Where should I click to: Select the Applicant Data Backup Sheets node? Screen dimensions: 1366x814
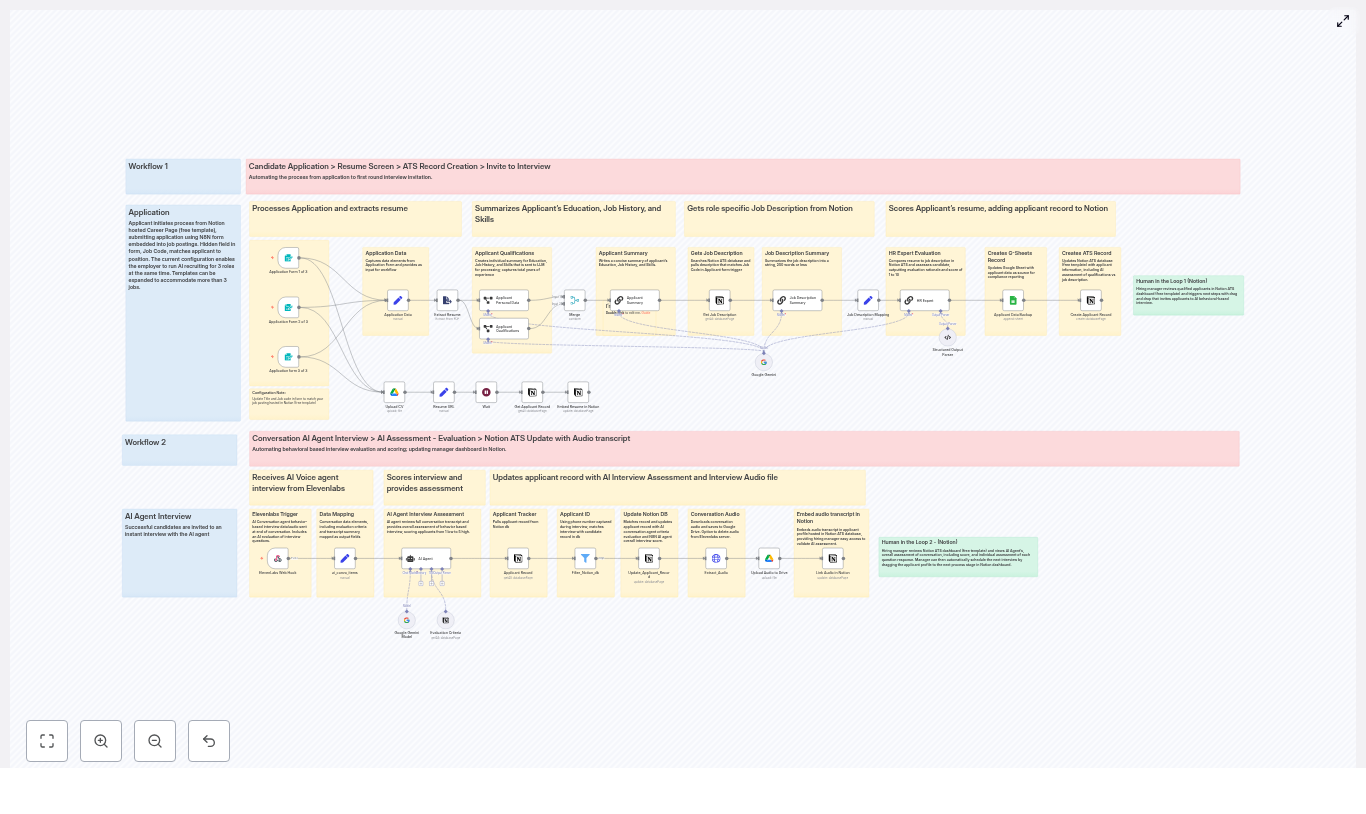(x=1013, y=300)
